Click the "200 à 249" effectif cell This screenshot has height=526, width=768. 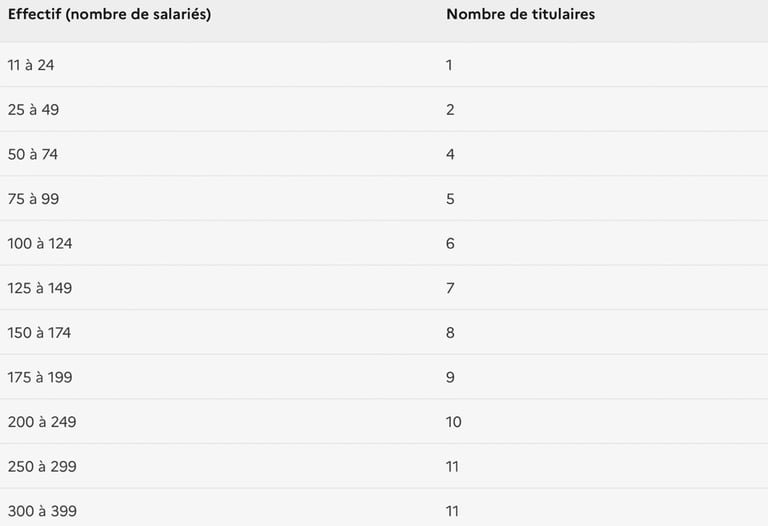tap(42, 422)
